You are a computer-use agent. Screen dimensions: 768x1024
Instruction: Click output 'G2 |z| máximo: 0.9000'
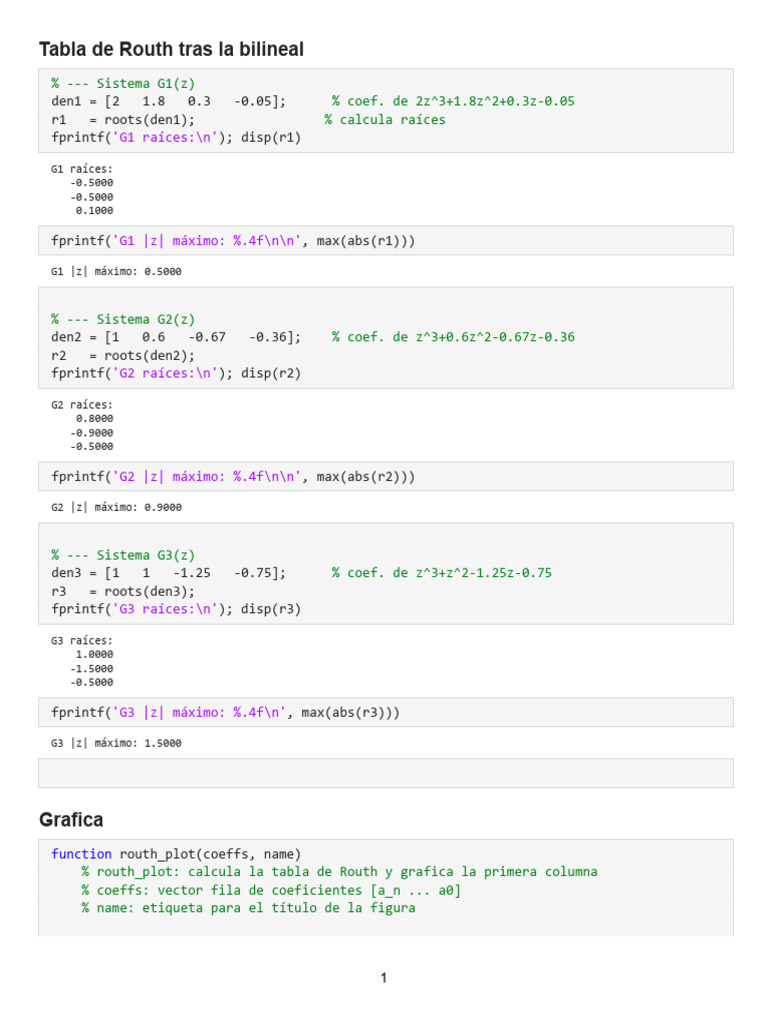[x=116, y=507]
